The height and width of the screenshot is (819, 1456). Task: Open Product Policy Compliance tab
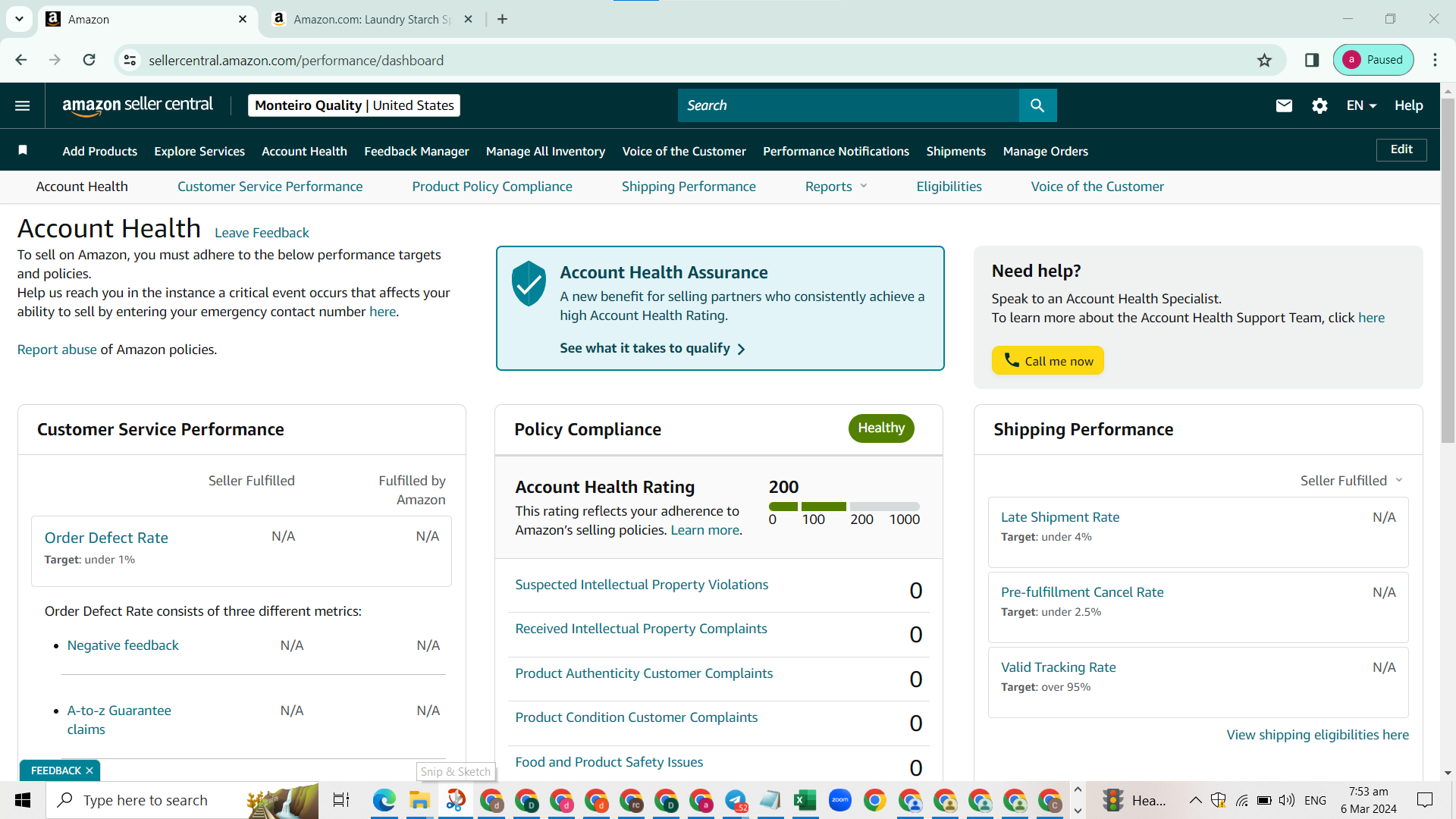click(492, 187)
